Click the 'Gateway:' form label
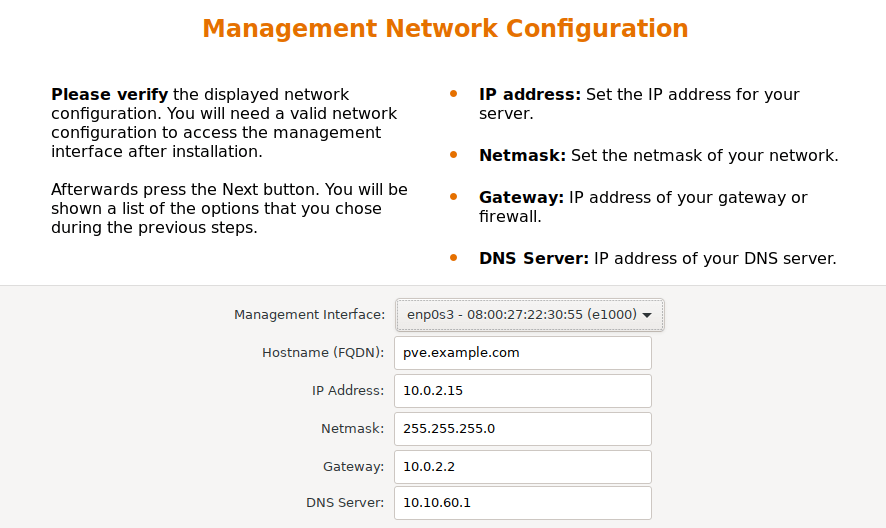 [x=353, y=467]
